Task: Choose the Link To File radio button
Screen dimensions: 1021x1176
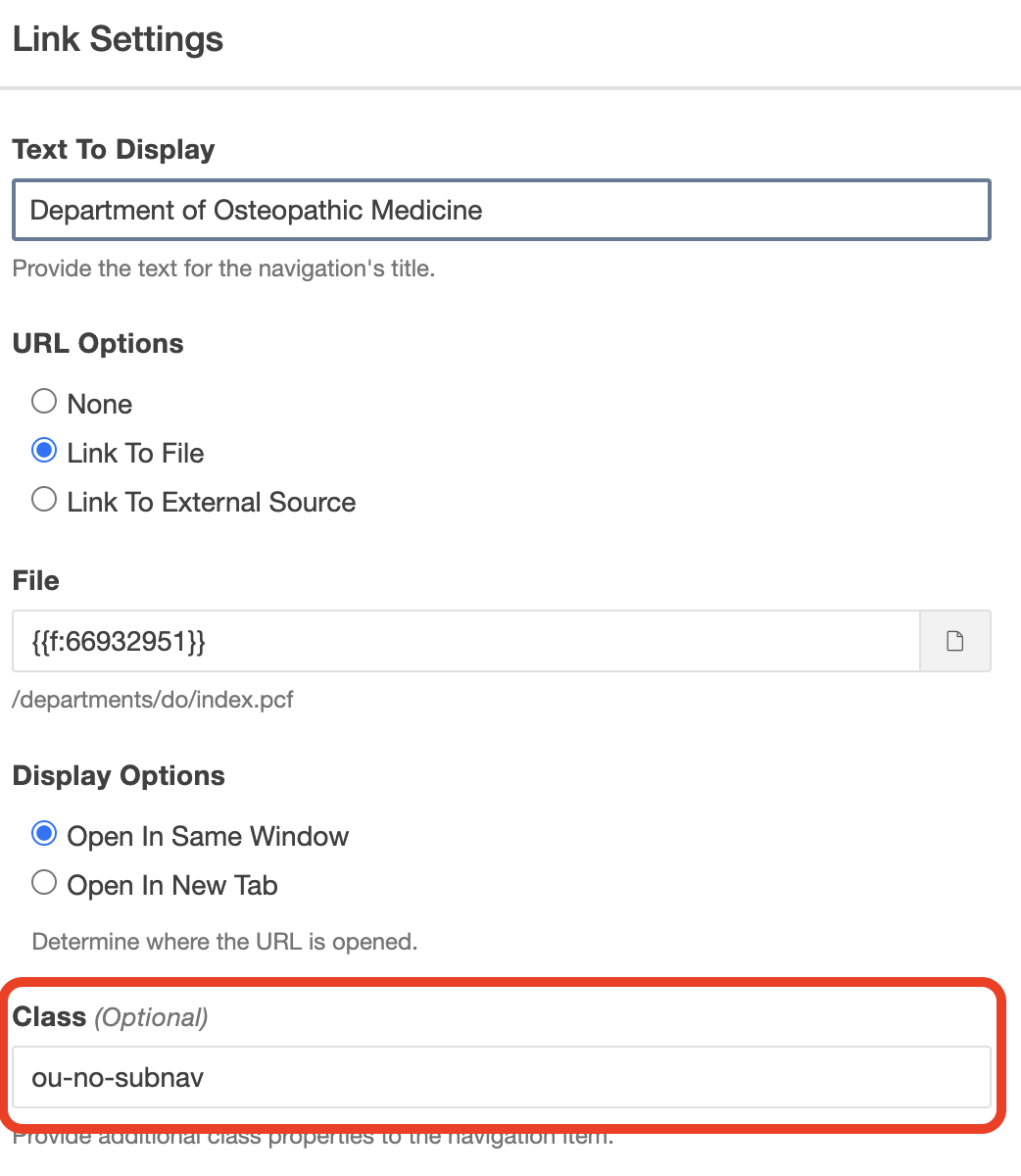Action: click(45, 452)
